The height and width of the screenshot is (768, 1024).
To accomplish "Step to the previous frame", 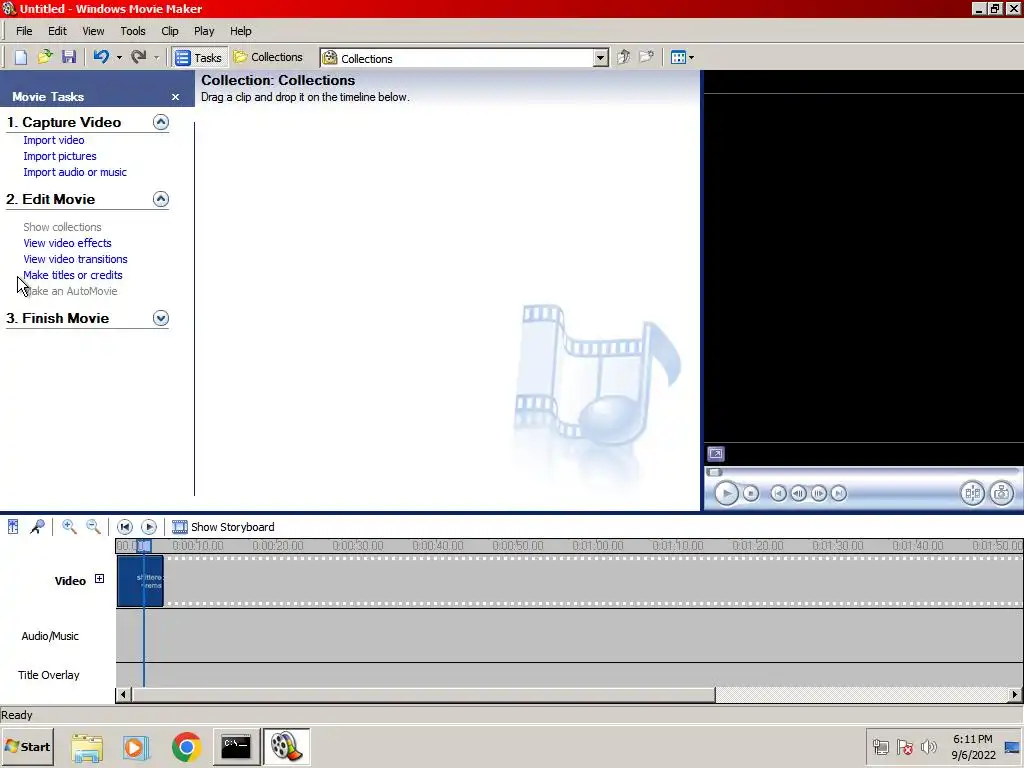I will [x=798, y=493].
